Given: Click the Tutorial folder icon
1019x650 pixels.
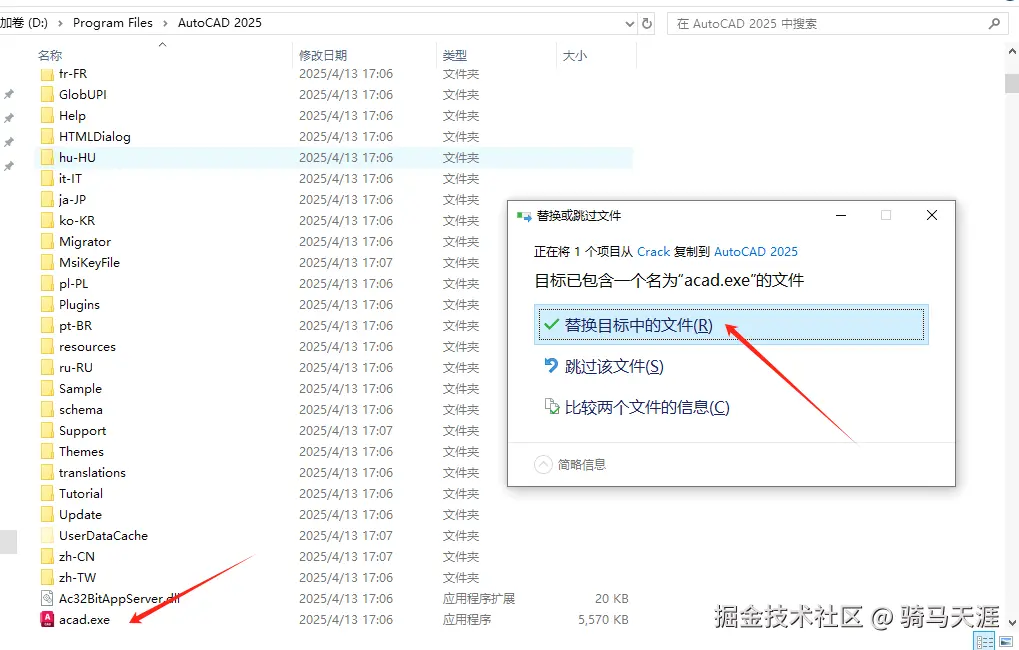Looking at the screenshot, I should tap(47, 493).
